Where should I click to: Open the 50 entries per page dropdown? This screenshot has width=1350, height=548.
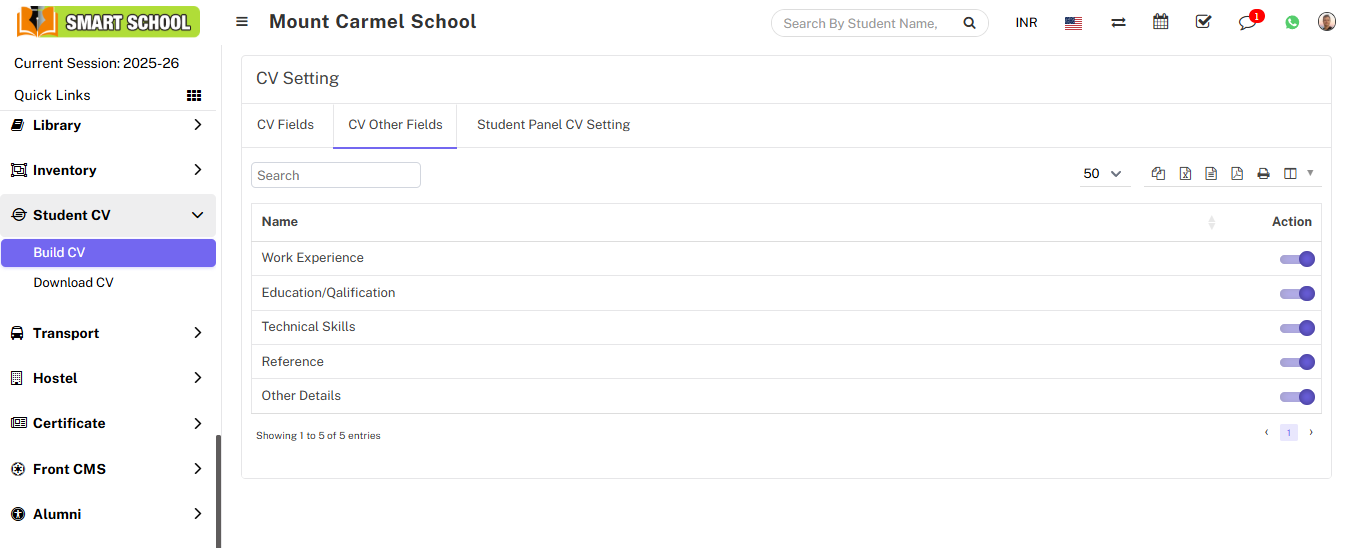click(x=1102, y=174)
